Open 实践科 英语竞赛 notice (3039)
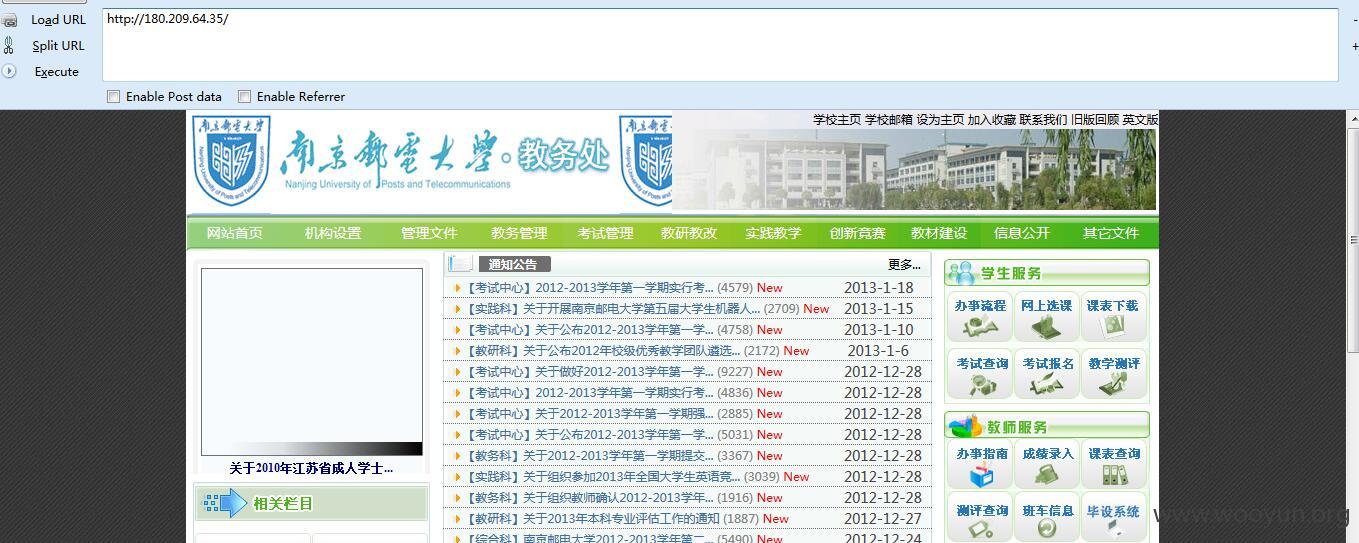This screenshot has width=1359, height=543. [x=603, y=476]
